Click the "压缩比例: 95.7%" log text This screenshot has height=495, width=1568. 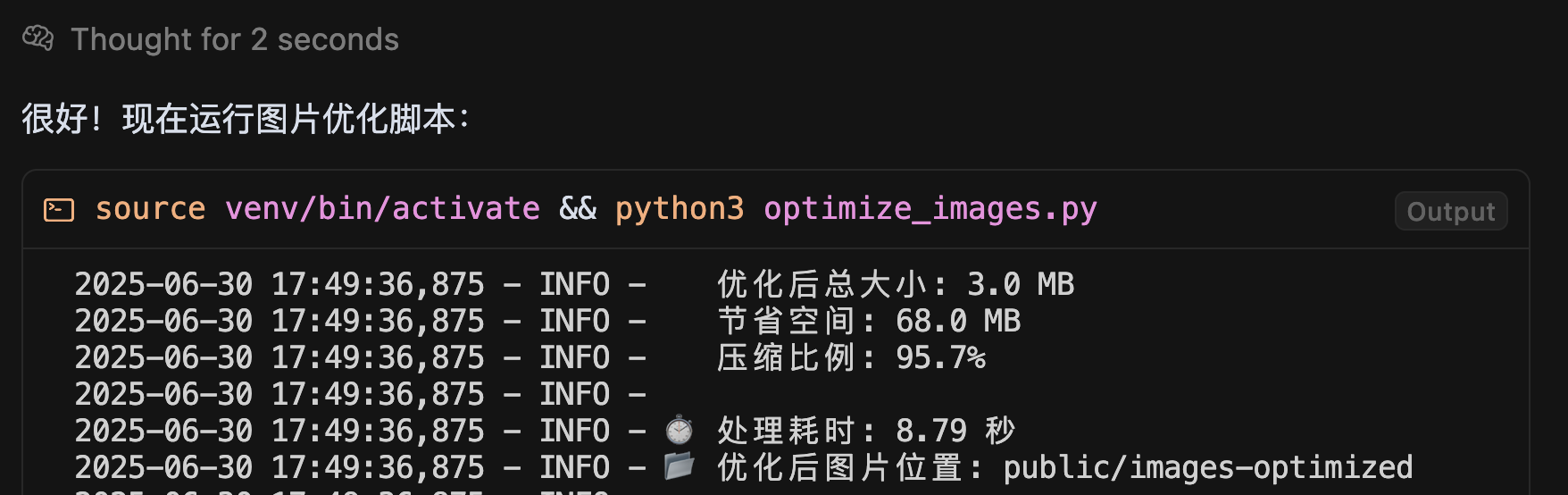coord(851,358)
